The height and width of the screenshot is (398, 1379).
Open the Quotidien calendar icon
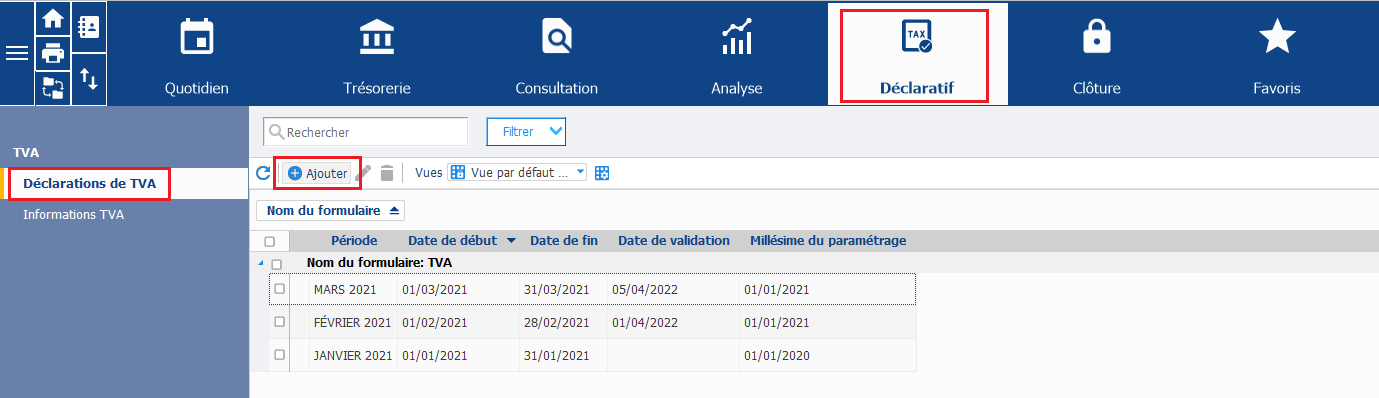[x=197, y=37]
